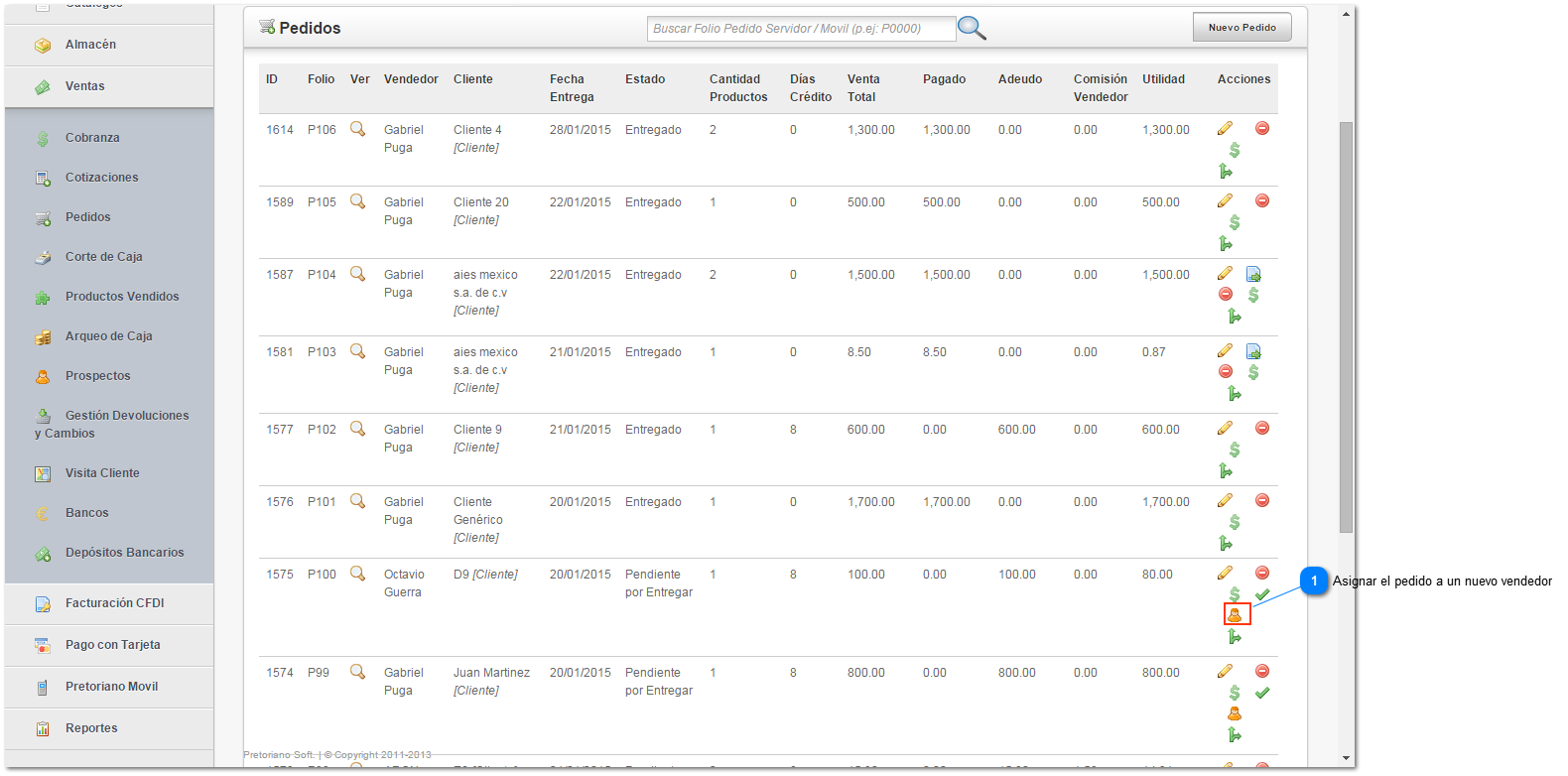Delete order P102 with red icon
1568x776 pixels.
[x=1262, y=428]
